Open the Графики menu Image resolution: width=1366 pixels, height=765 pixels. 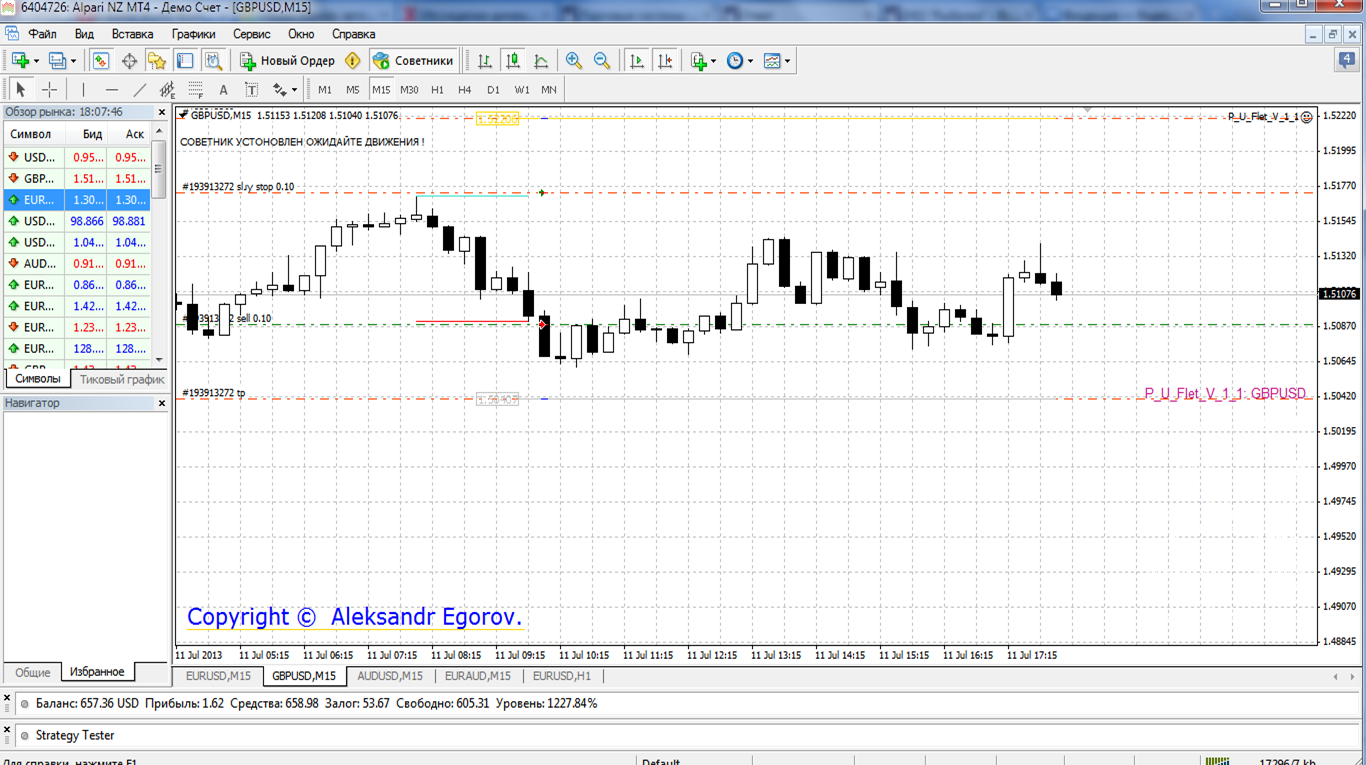pyautogui.click(x=193, y=34)
